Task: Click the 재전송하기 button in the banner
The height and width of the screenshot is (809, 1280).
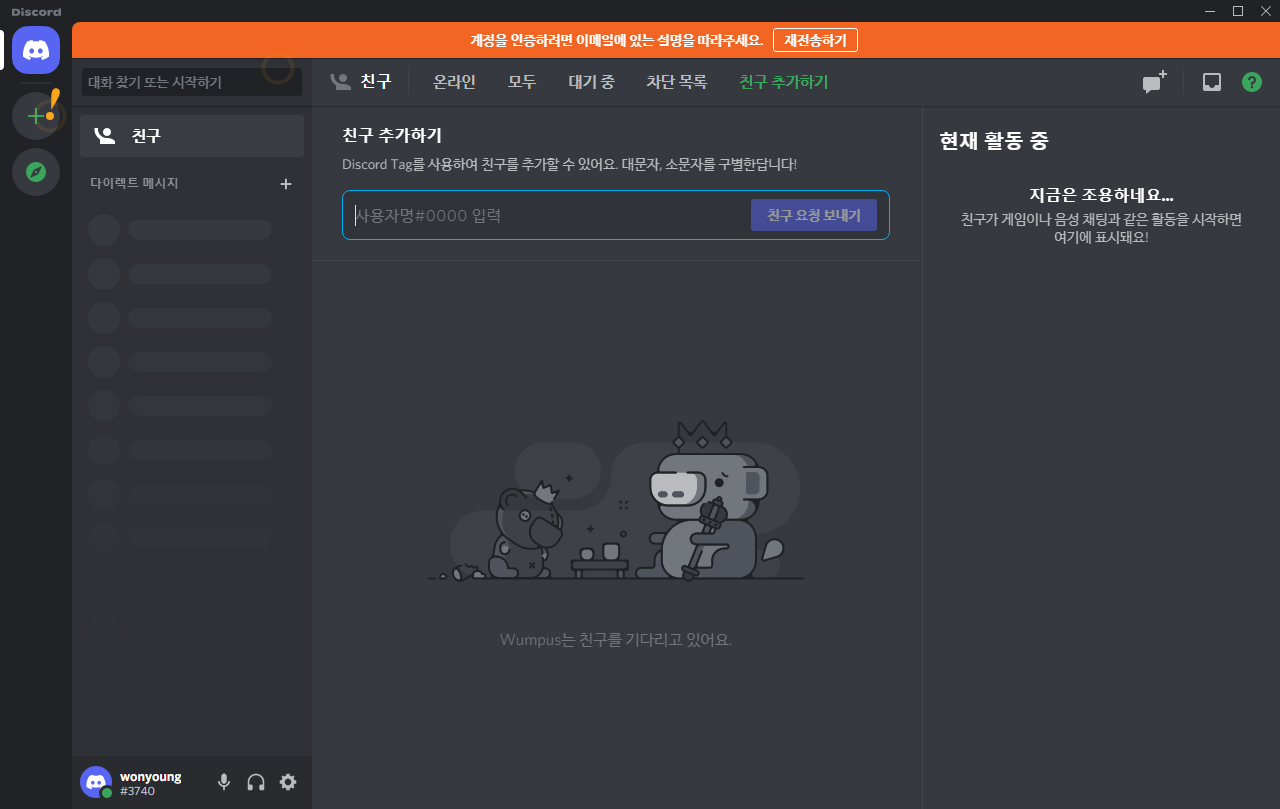Action: pos(815,40)
